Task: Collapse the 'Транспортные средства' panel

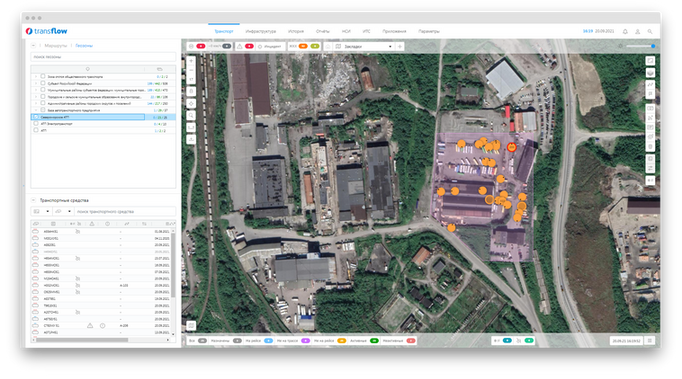Action: point(33,200)
